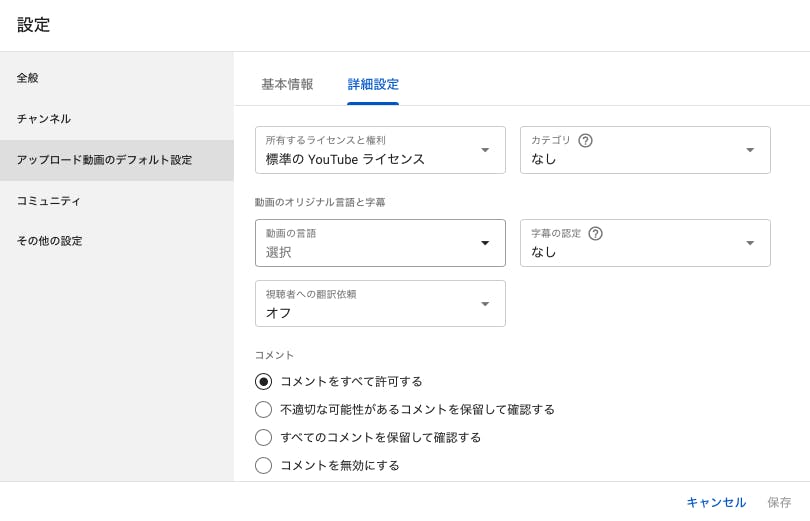Select the 詳細設定 tab
Viewport: 810px width, 521px height.
coord(373,85)
